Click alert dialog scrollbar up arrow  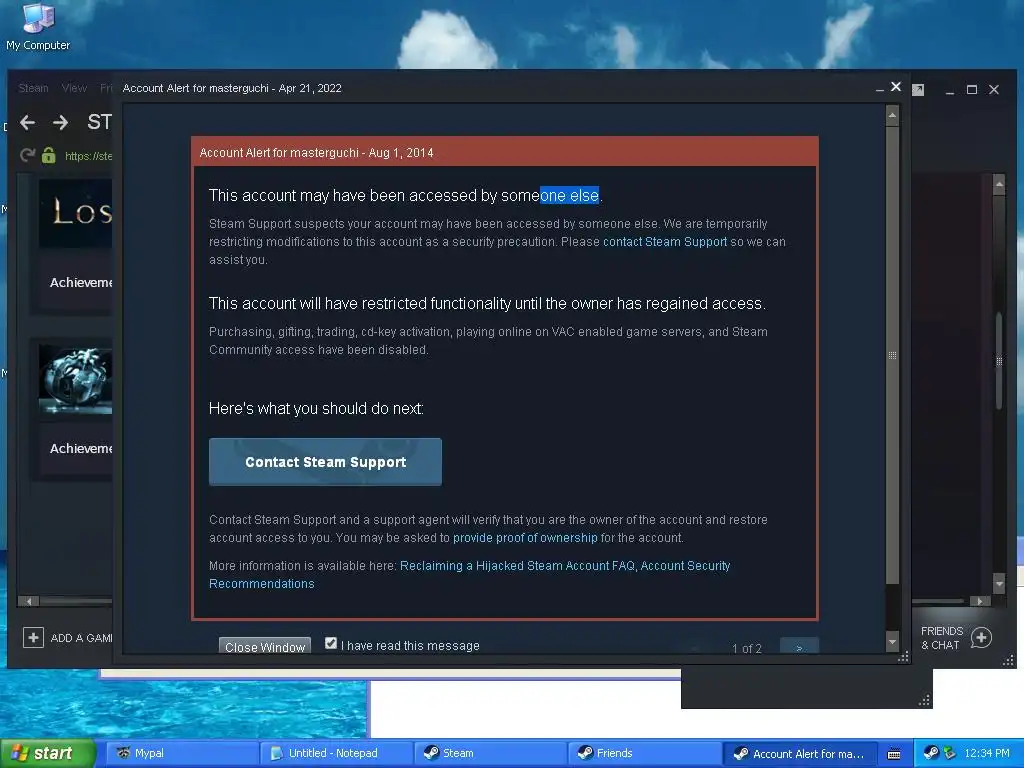click(892, 116)
